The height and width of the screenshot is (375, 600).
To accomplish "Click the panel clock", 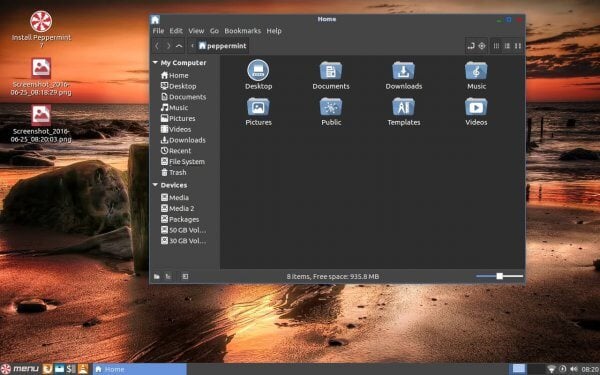I will 590,369.
